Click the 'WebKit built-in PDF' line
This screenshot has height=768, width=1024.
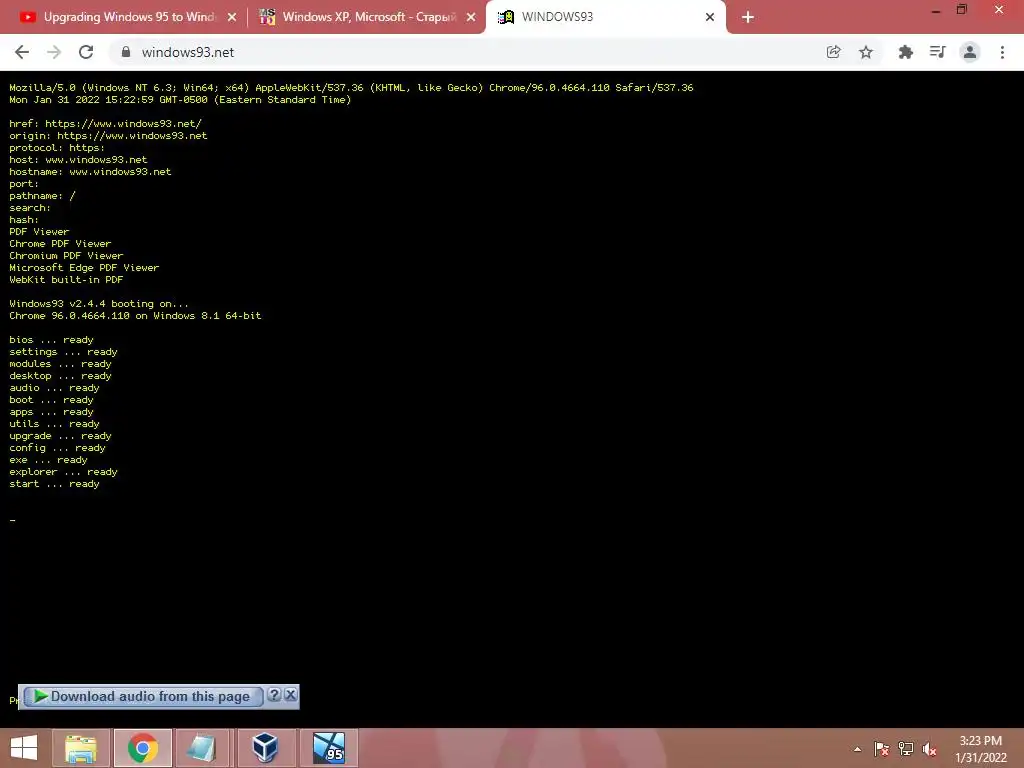tap(66, 280)
